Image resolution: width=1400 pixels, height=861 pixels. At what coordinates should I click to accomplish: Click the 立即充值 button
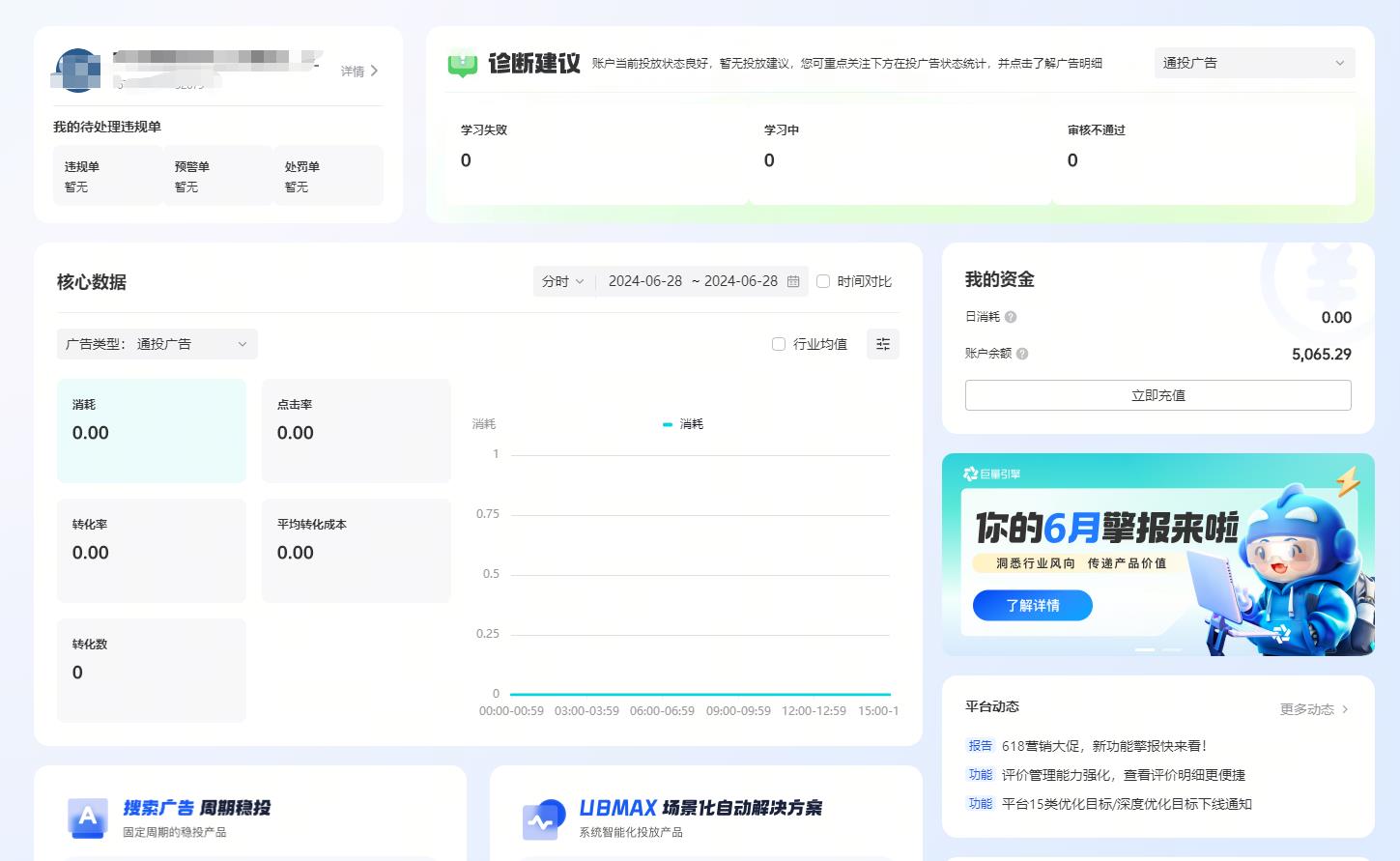click(x=1157, y=395)
